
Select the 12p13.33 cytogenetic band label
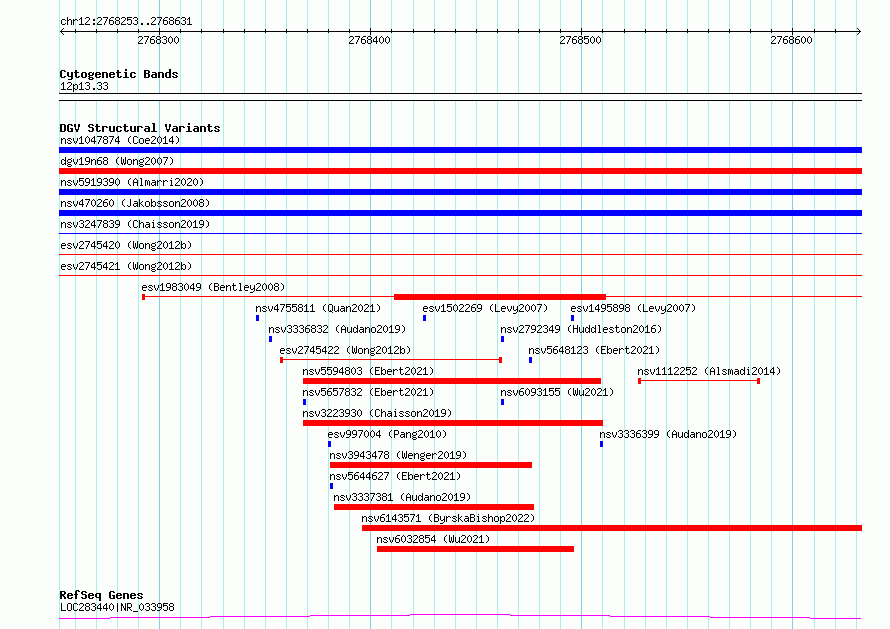click(84, 86)
